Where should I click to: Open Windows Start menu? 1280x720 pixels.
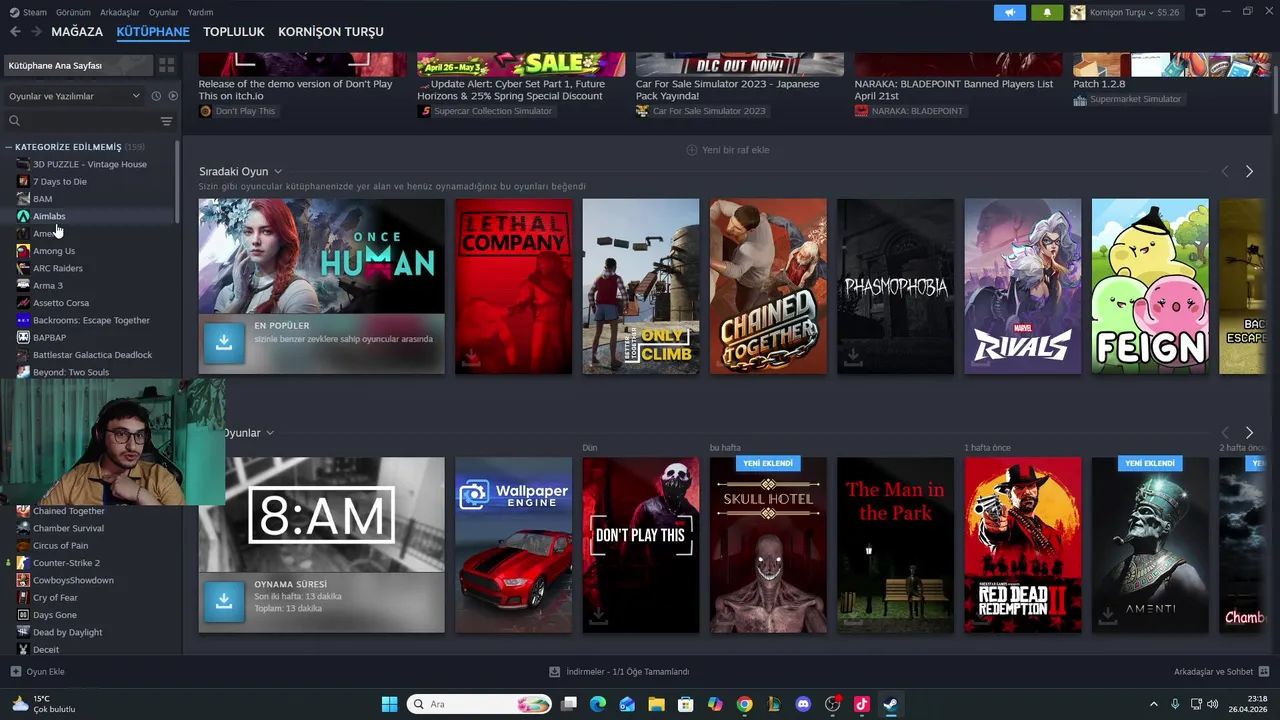(389, 704)
